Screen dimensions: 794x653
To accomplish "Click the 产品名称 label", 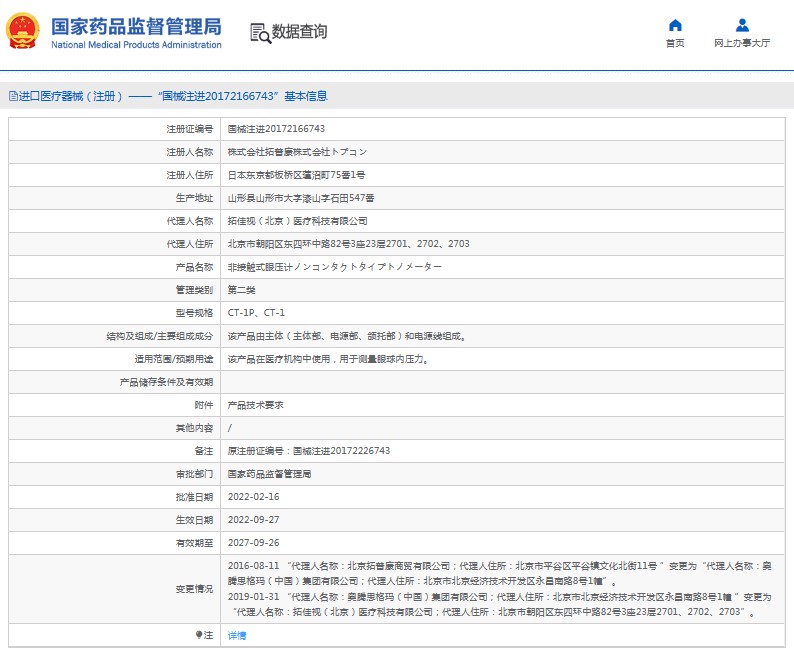I will pos(194,267).
